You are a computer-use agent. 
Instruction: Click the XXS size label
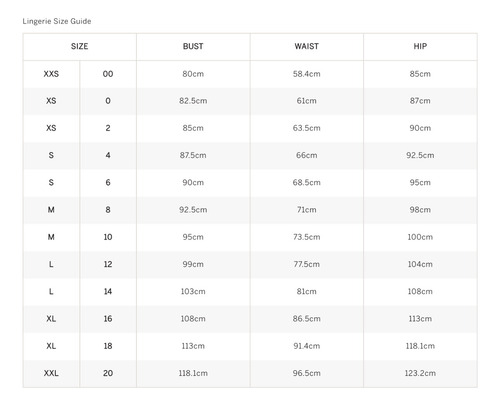(51, 74)
